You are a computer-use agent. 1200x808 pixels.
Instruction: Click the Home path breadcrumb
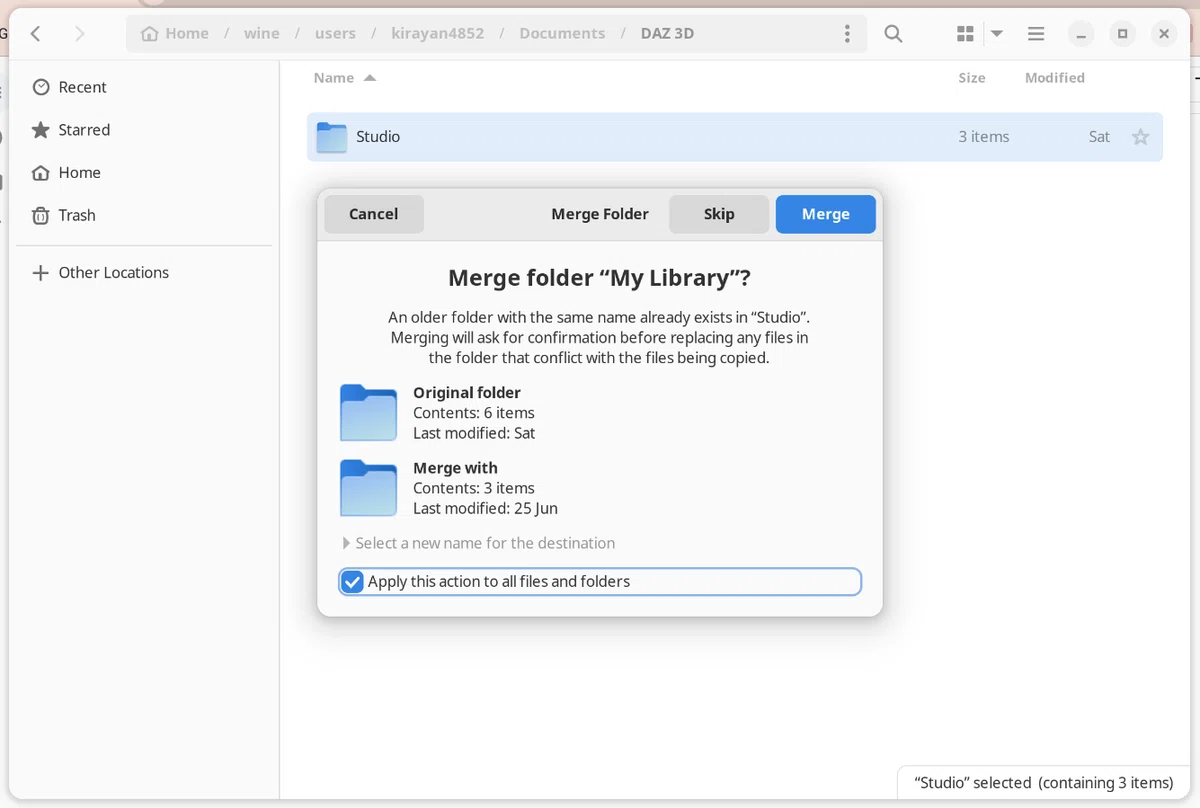click(176, 33)
